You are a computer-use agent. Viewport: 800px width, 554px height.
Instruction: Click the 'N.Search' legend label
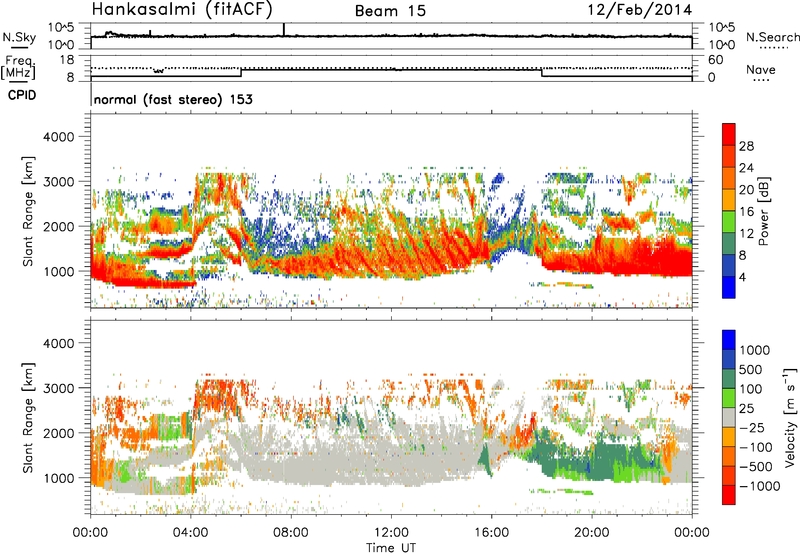(772, 37)
